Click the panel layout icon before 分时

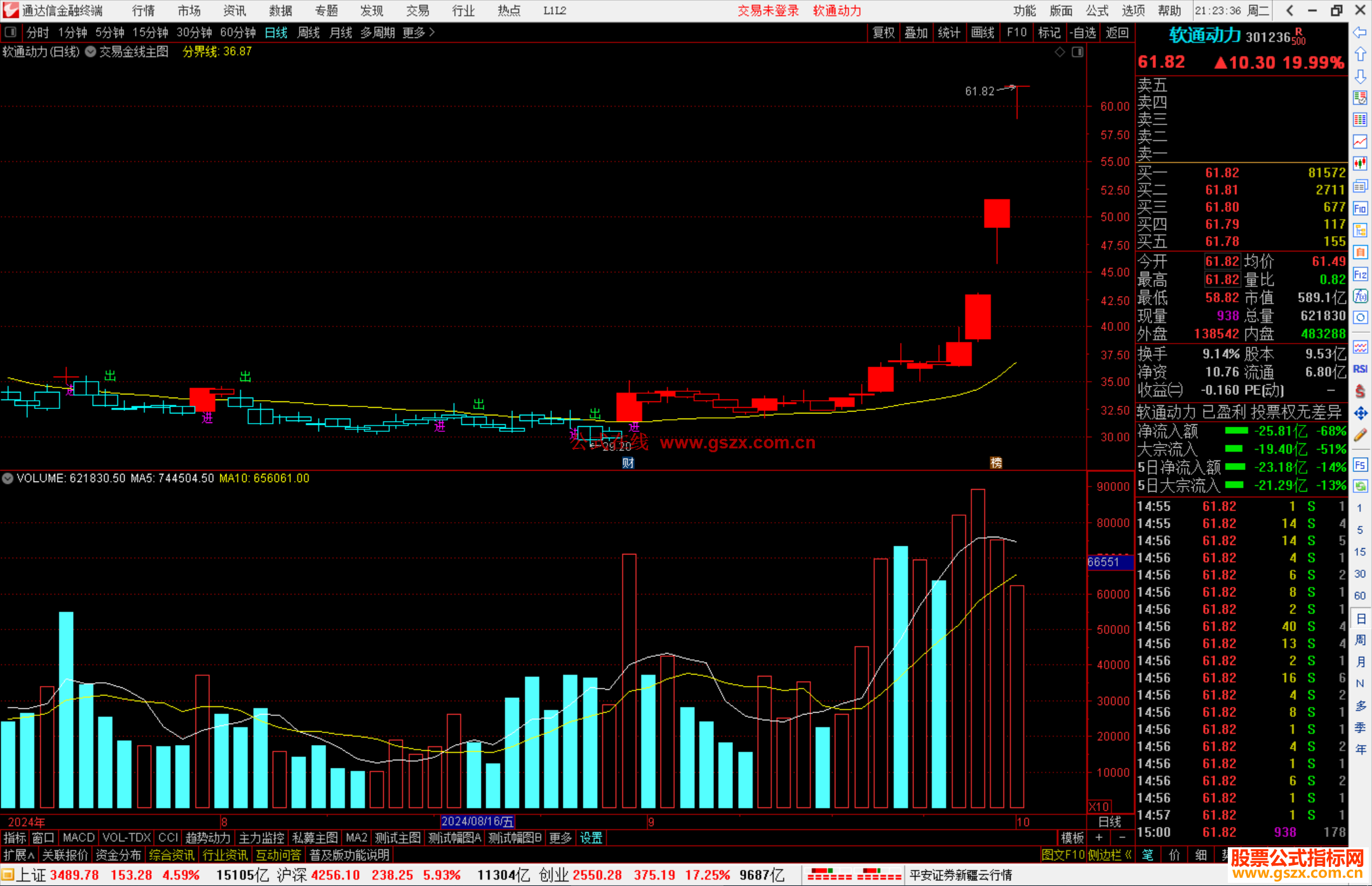(11, 32)
